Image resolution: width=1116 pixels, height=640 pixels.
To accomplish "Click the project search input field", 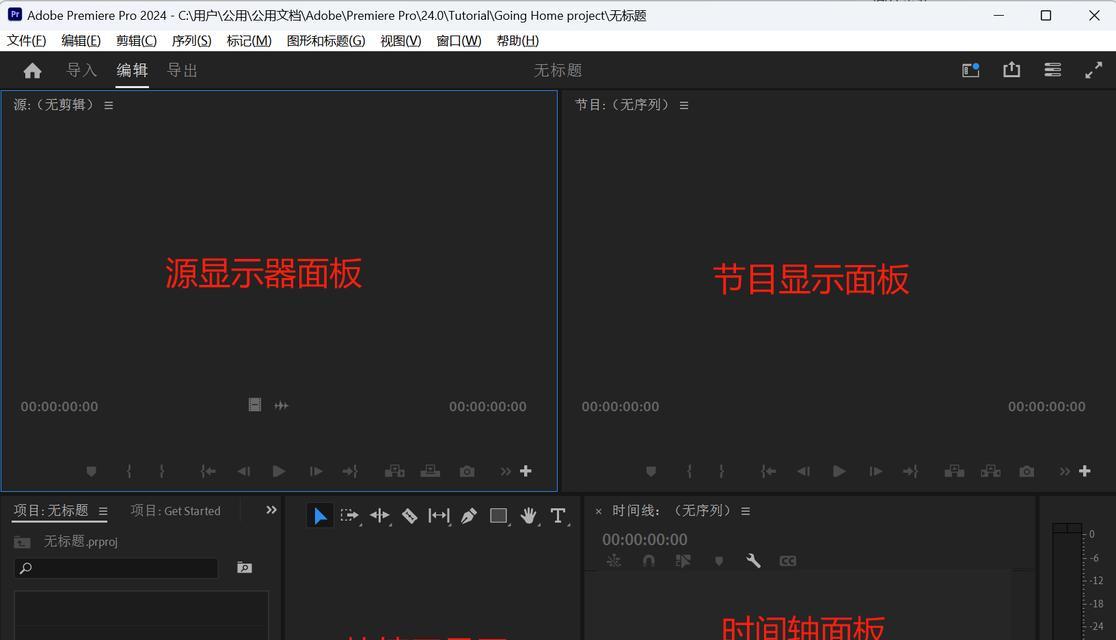I will point(116,568).
